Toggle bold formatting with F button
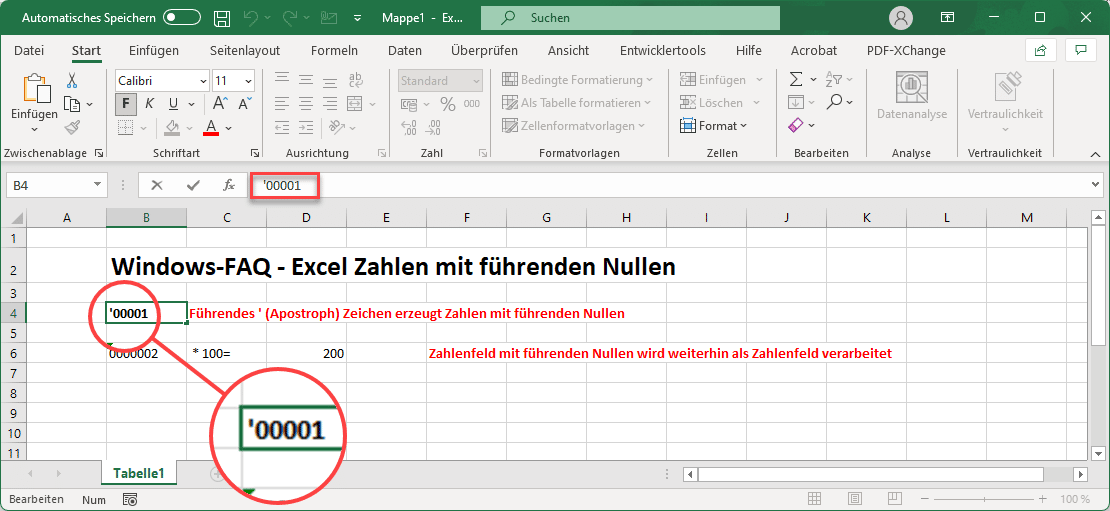The image size is (1110, 511). pyautogui.click(x=125, y=104)
